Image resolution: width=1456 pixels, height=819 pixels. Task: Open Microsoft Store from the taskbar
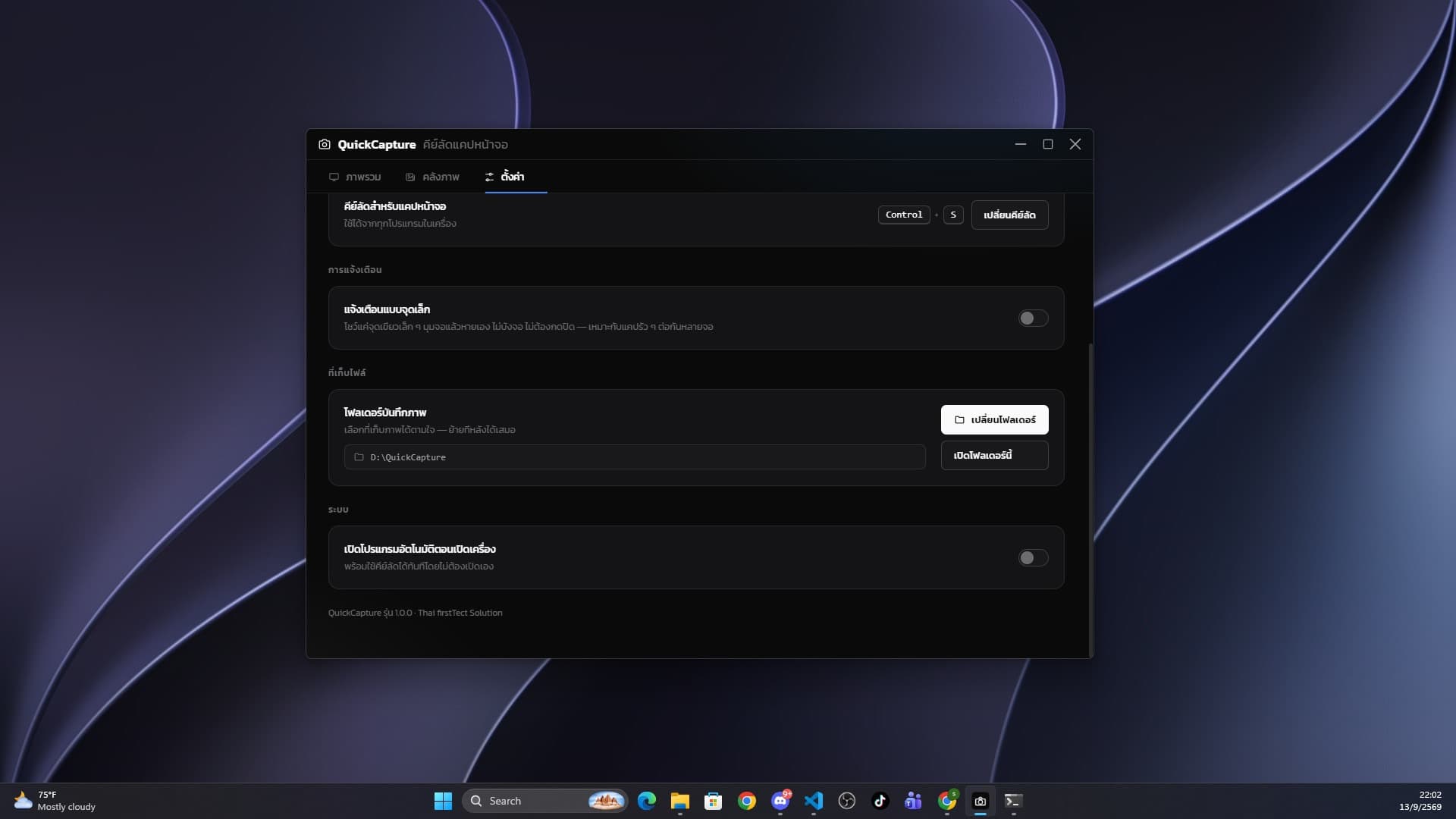tap(714, 801)
